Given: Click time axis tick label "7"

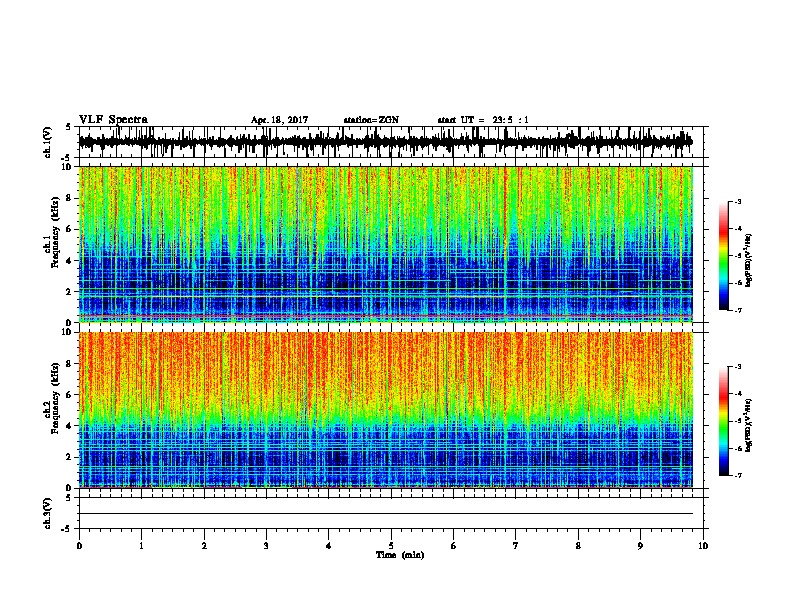Looking at the screenshot, I should tap(516, 546).
